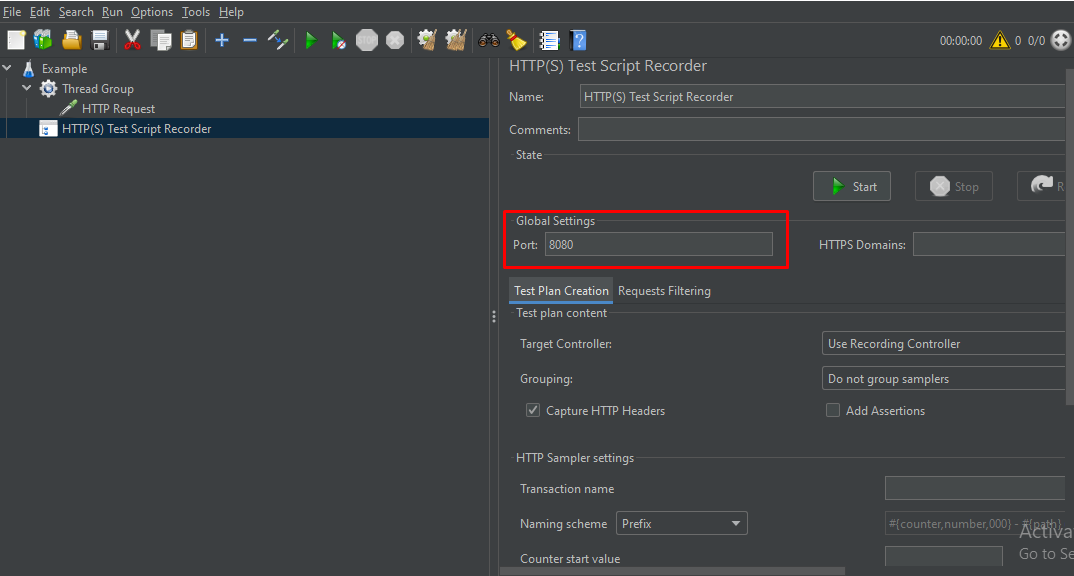Image resolution: width=1074 pixels, height=576 pixels.
Task: Switch to Requests Filtering tab
Action: click(x=664, y=291)
